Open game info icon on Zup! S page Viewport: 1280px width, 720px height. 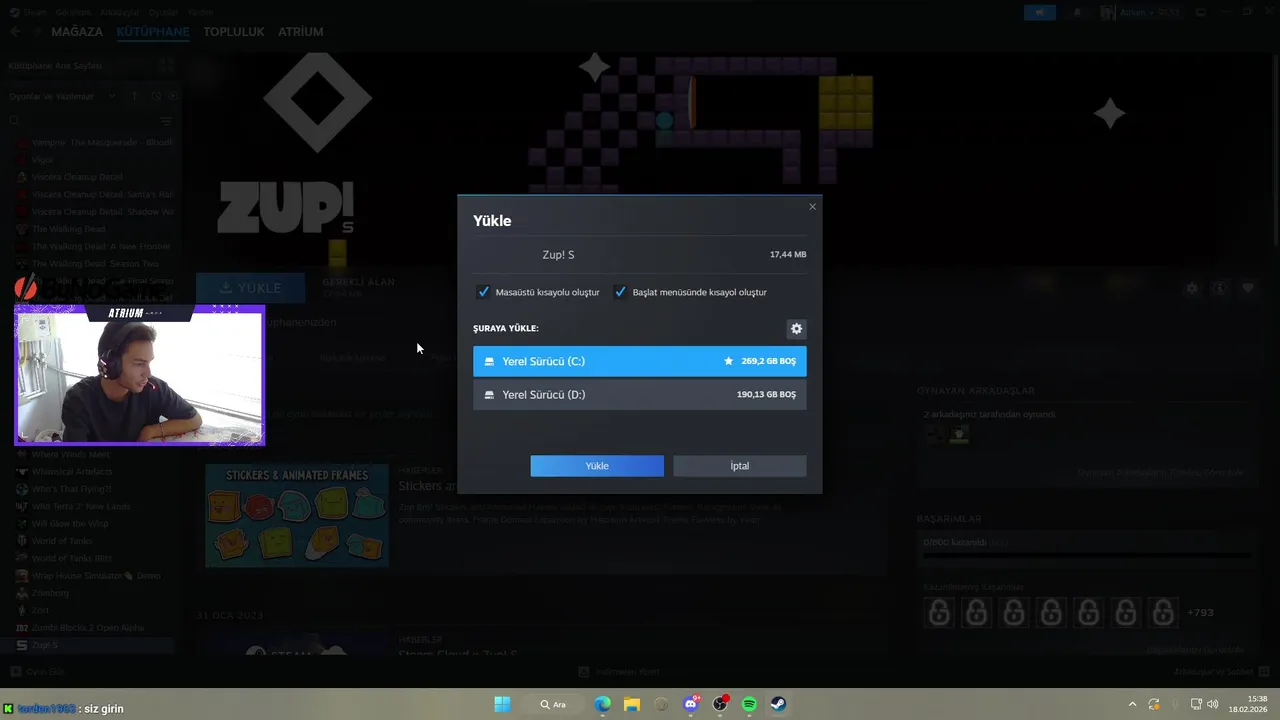coord(1219,288)
